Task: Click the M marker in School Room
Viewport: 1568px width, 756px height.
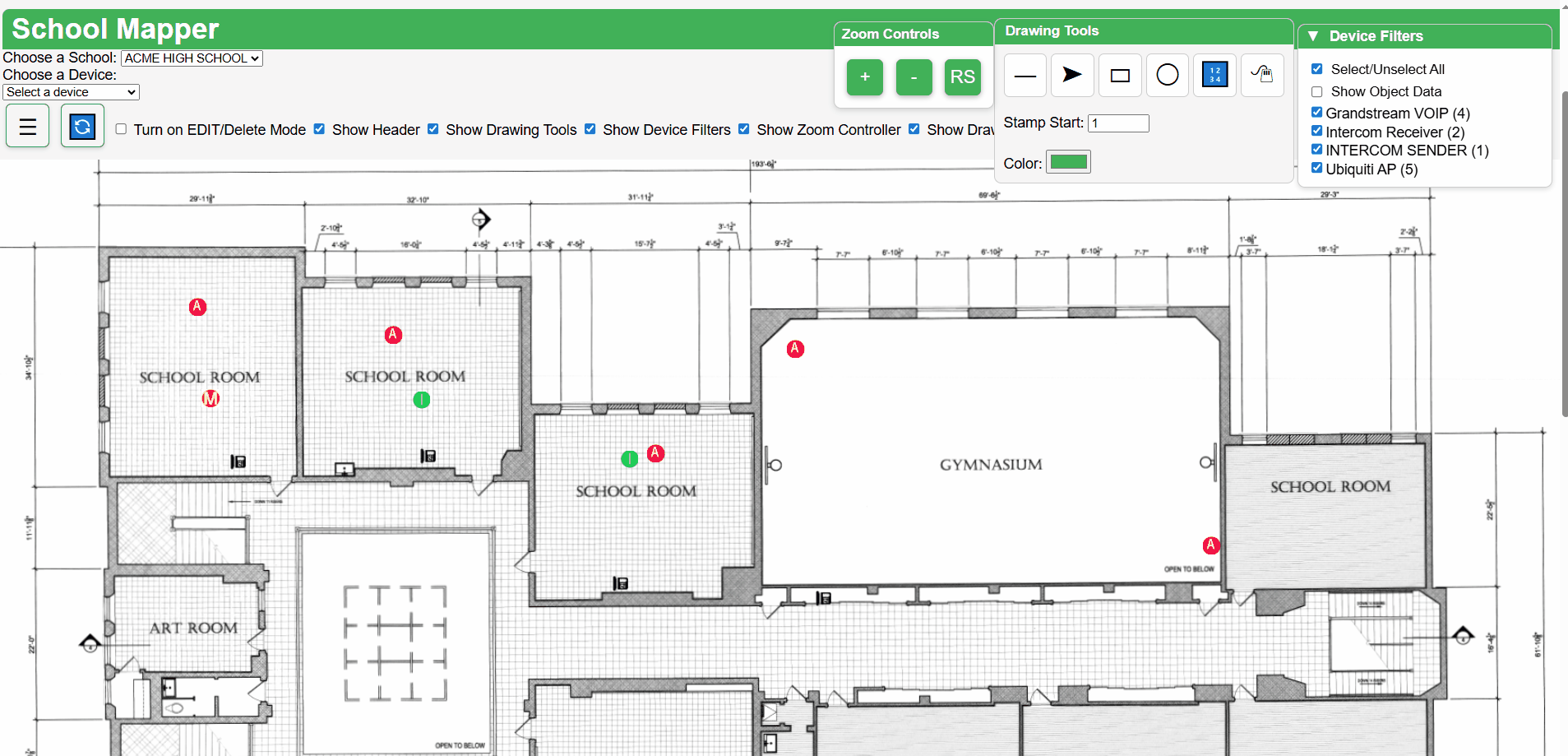Action: 211,399
